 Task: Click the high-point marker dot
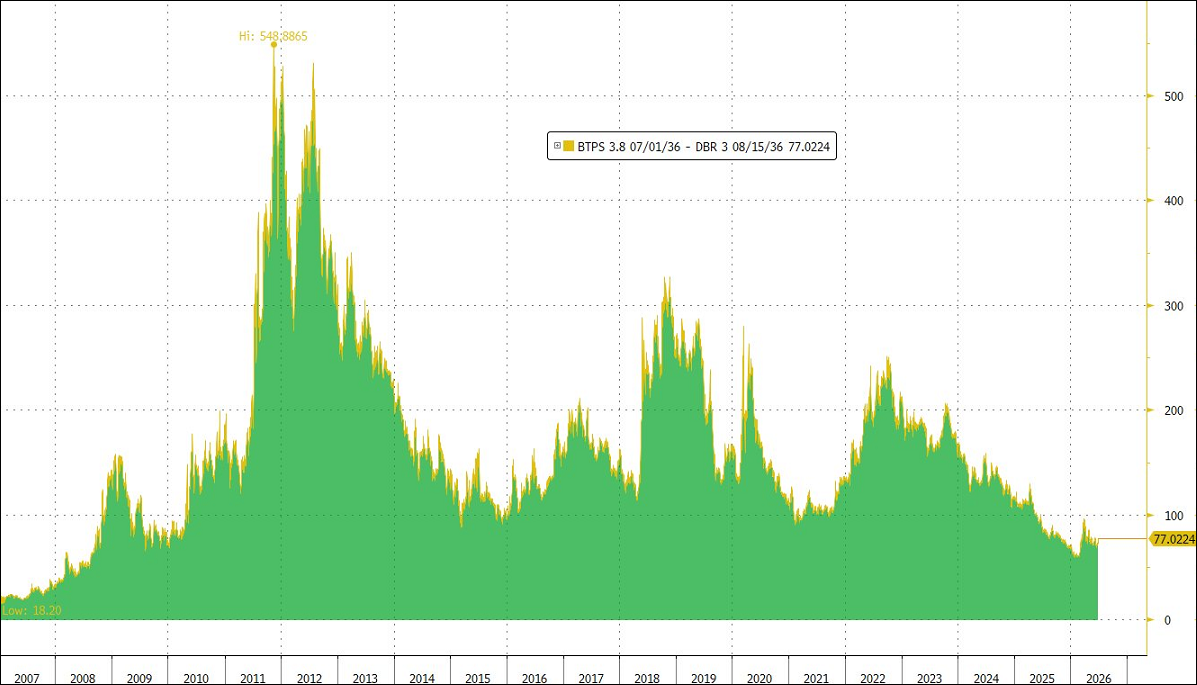point(274,45)
